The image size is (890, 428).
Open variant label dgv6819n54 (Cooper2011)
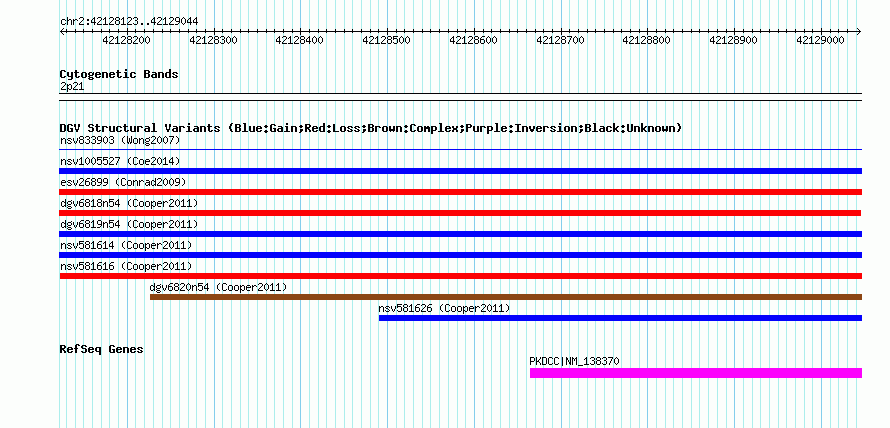pyautogui.click(x=129, y=224)
